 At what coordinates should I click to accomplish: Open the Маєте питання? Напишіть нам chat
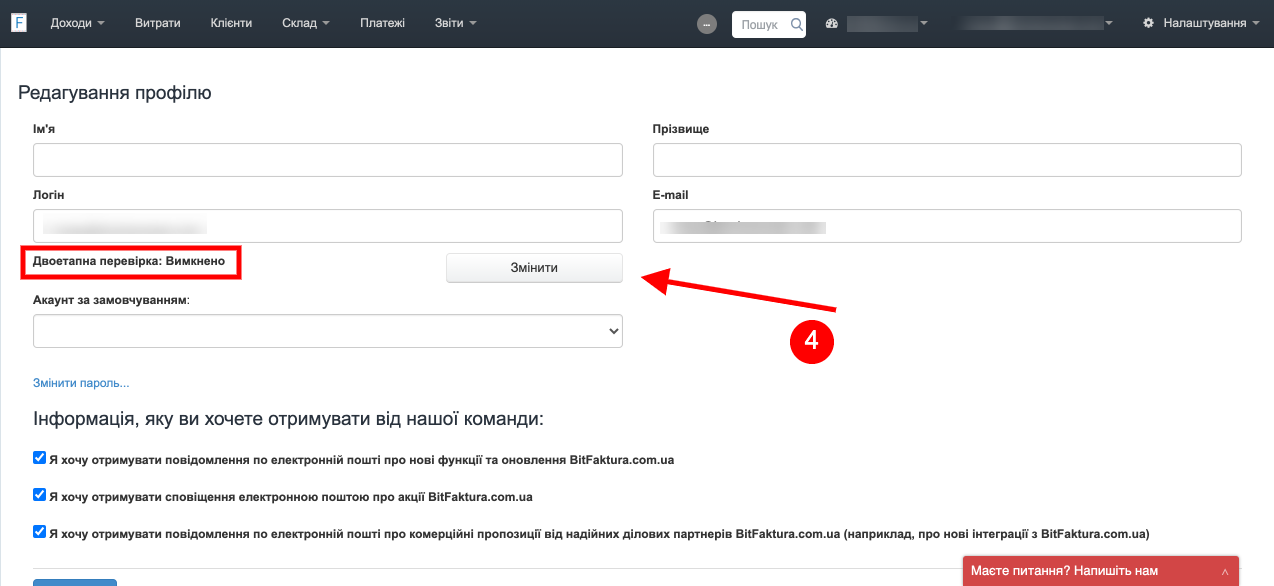(x=1100, y=571)
